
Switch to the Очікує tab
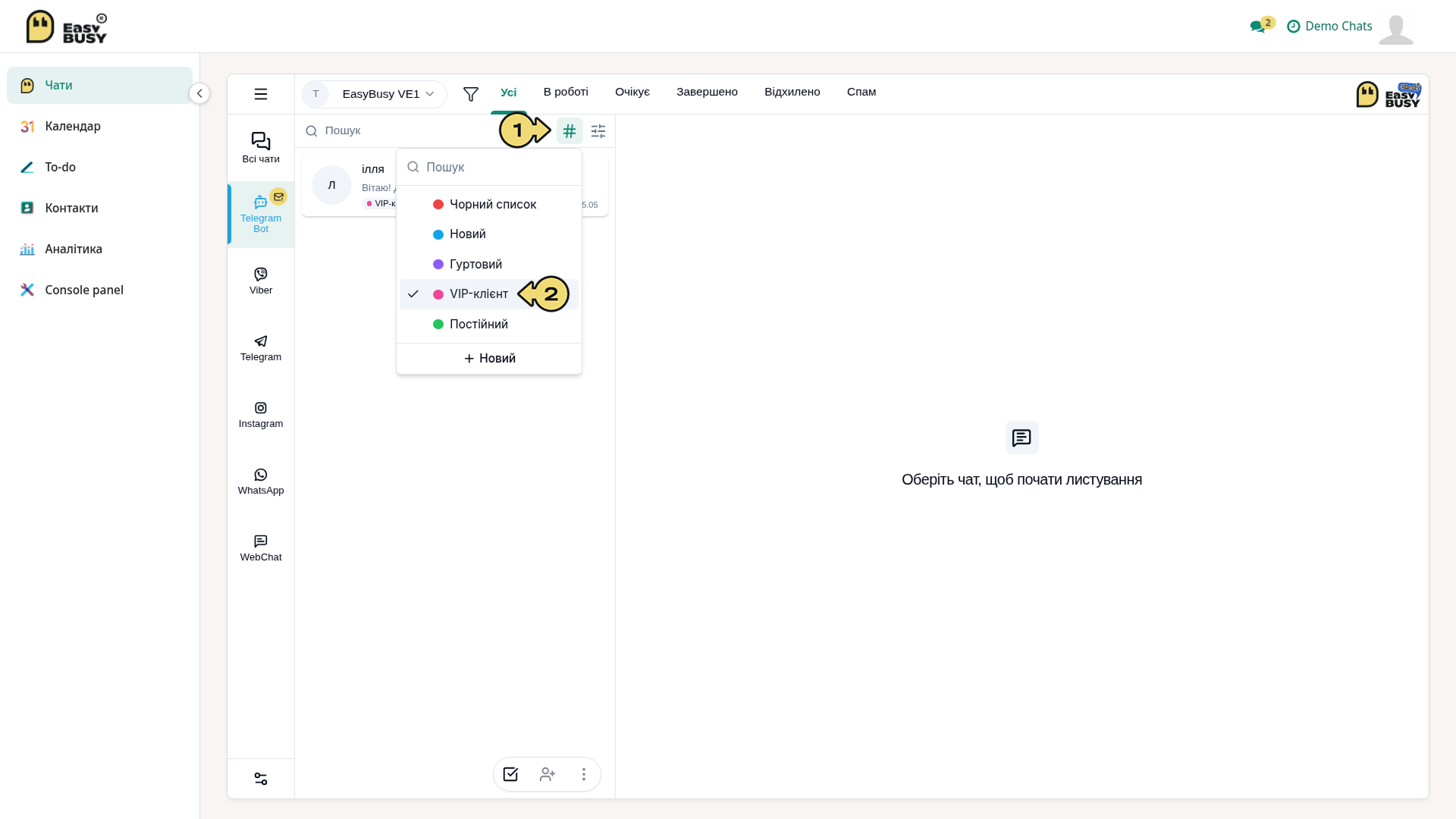click(x=632, y=92)
